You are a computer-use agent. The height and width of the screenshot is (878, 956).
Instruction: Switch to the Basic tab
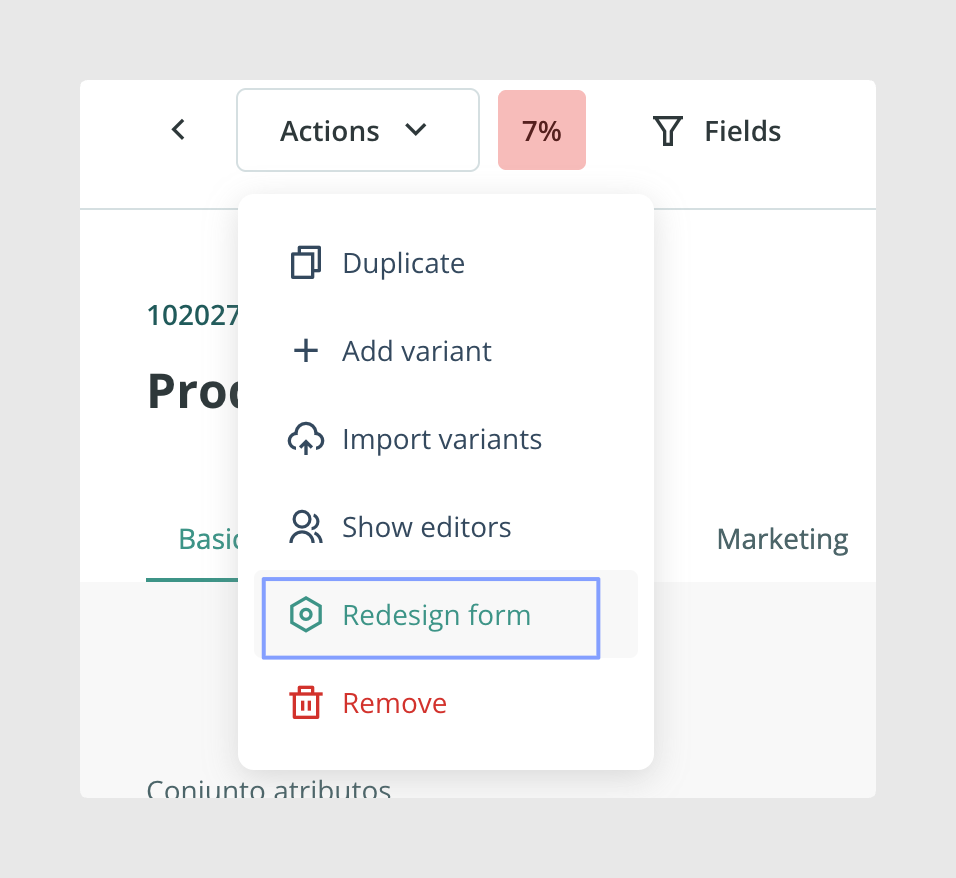point(207,539)
